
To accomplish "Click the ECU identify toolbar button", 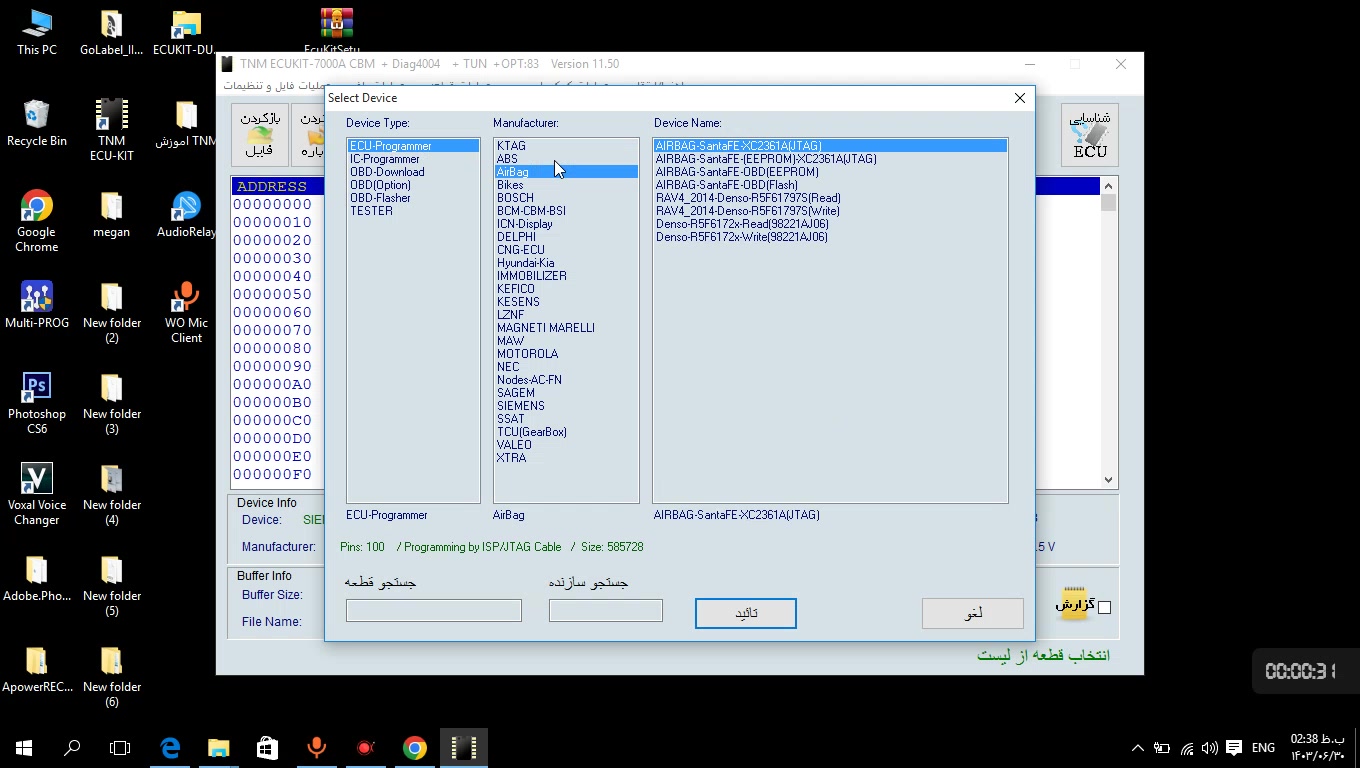I will click(x=1090, y=134).
